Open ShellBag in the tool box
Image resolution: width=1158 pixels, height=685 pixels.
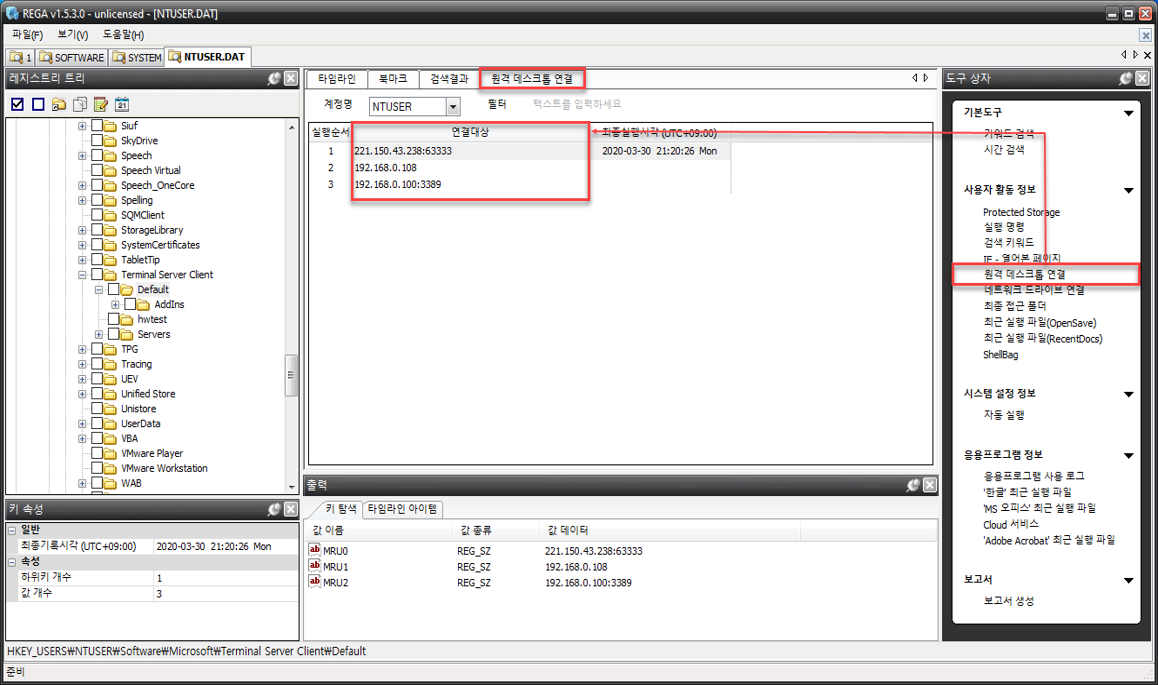1000,355
